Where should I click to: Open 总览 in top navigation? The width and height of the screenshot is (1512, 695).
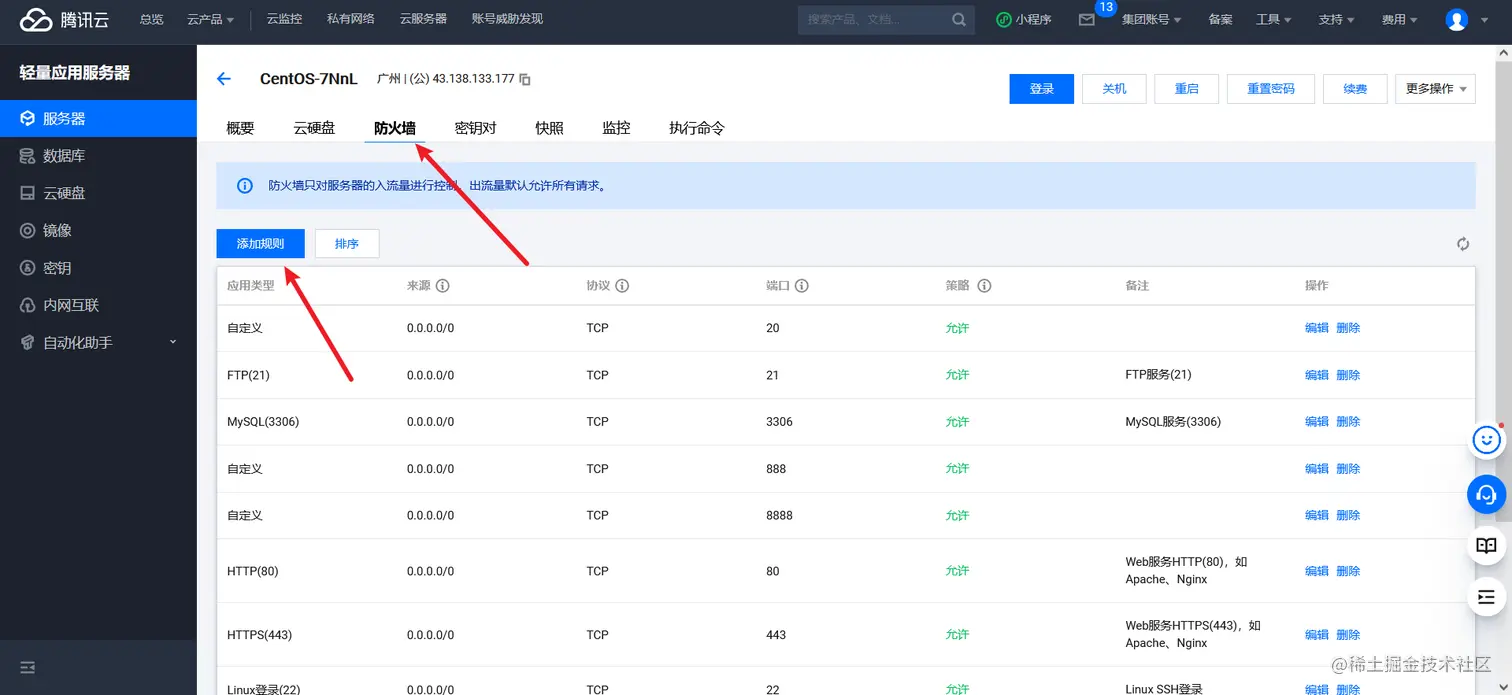(151, 19)
